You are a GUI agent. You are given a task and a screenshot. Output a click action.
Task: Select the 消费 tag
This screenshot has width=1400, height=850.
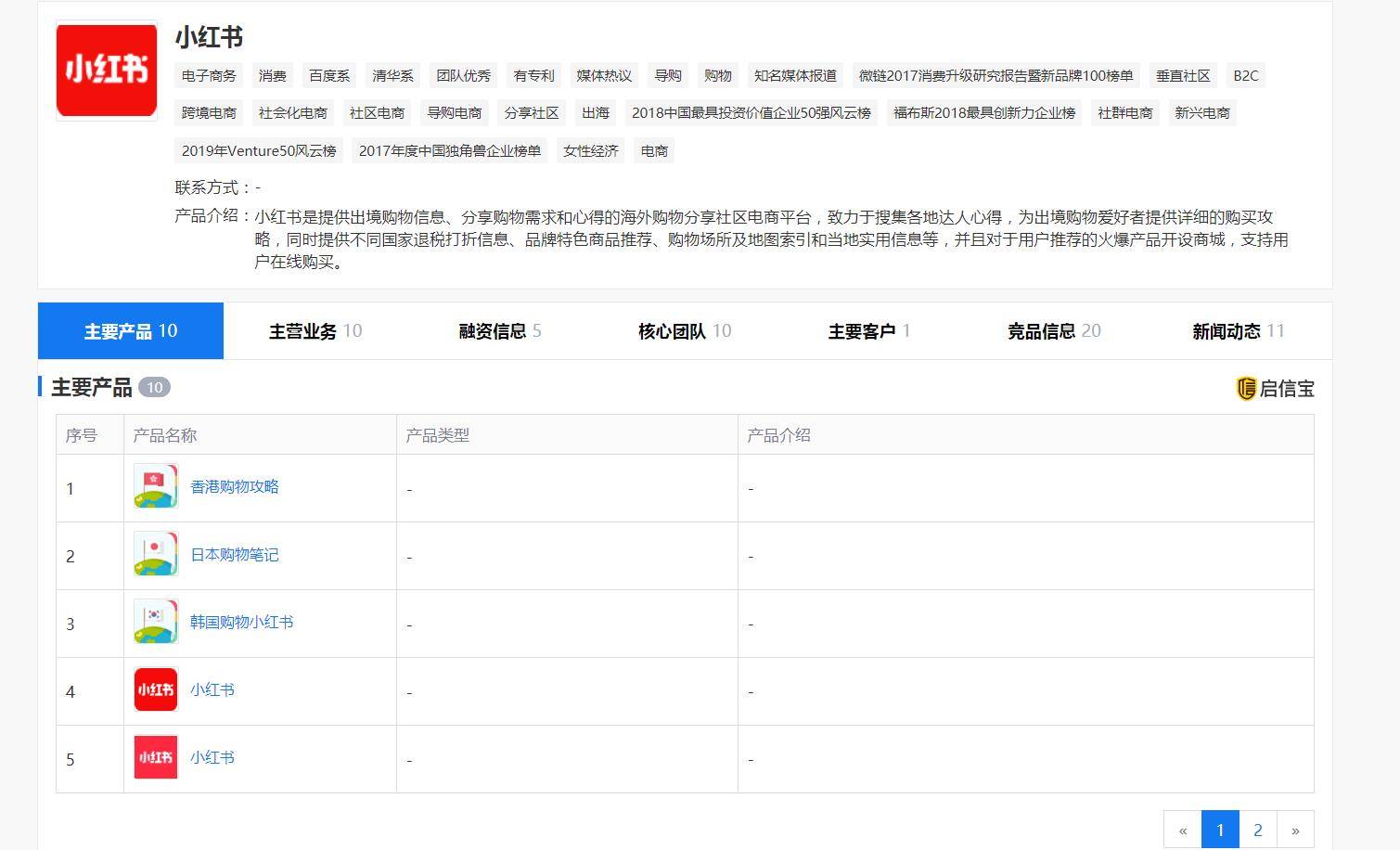click(273, 76)
